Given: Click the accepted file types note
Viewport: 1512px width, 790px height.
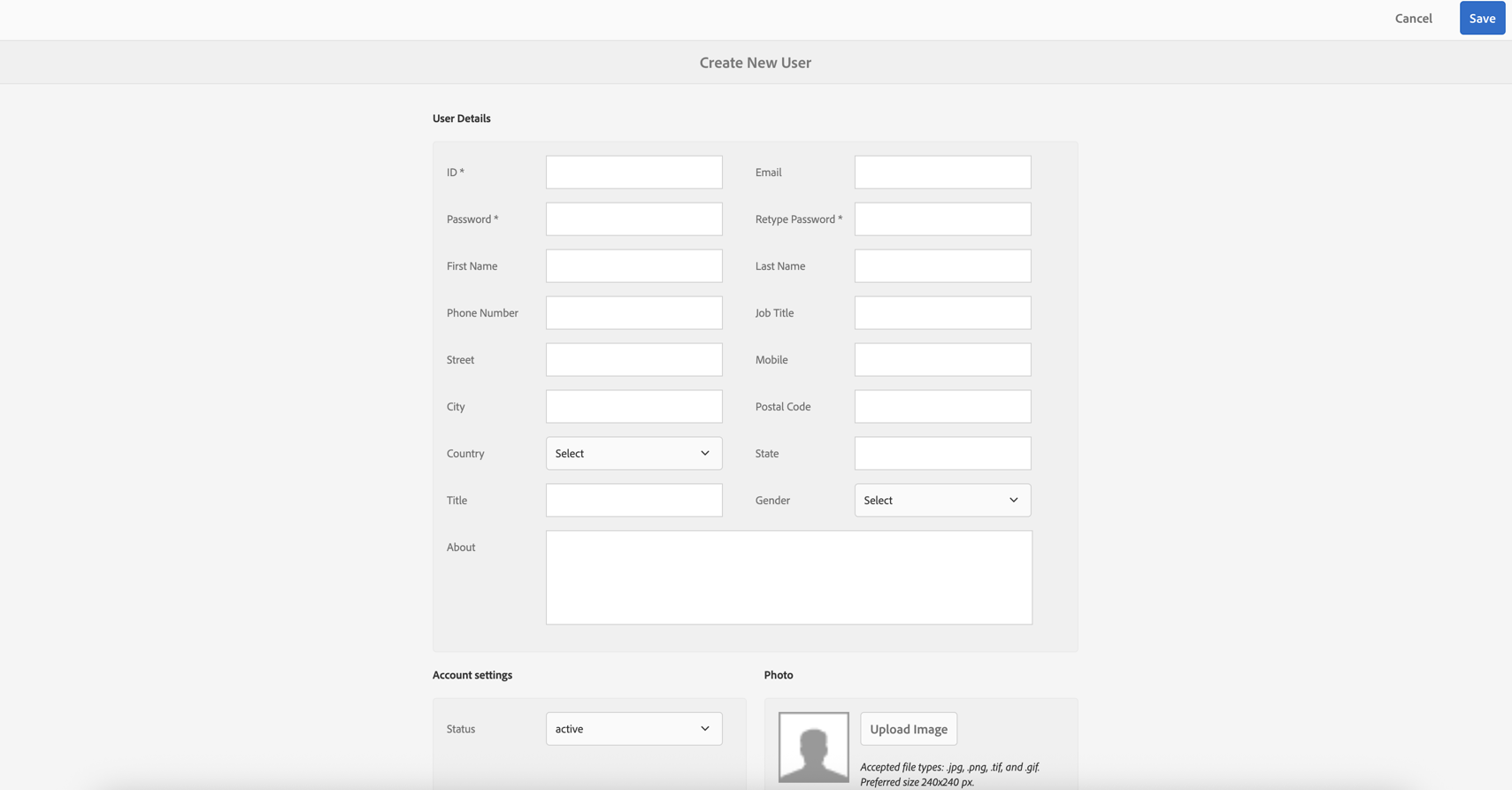Looking at the screenshot, I should 949,774.
